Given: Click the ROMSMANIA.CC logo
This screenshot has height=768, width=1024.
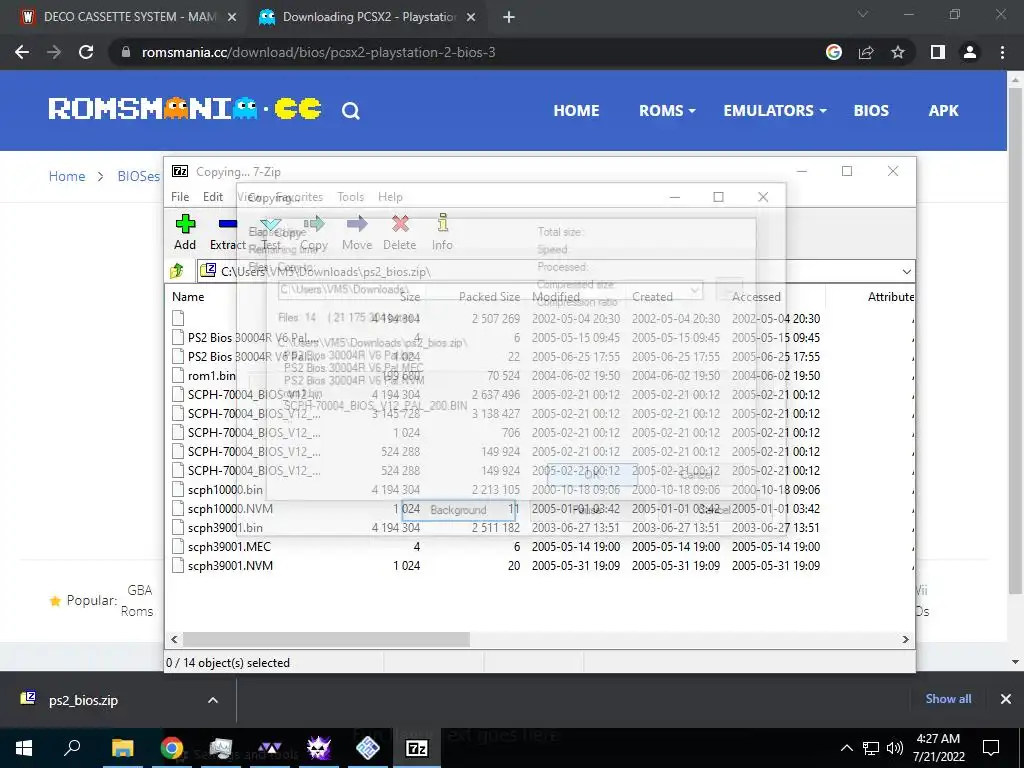Looking at the screenshot, I should [185, 108].
